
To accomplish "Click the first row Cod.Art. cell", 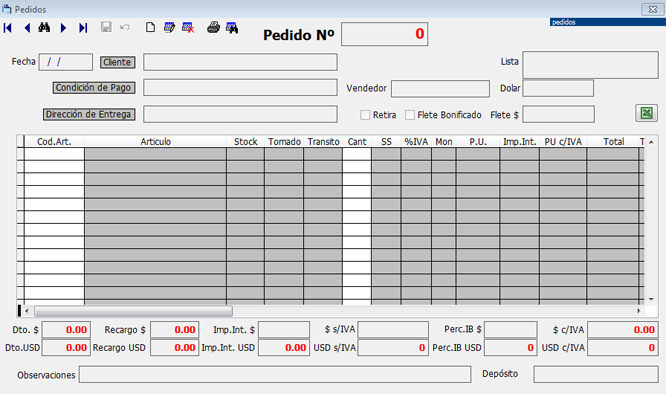I will 54,154.
